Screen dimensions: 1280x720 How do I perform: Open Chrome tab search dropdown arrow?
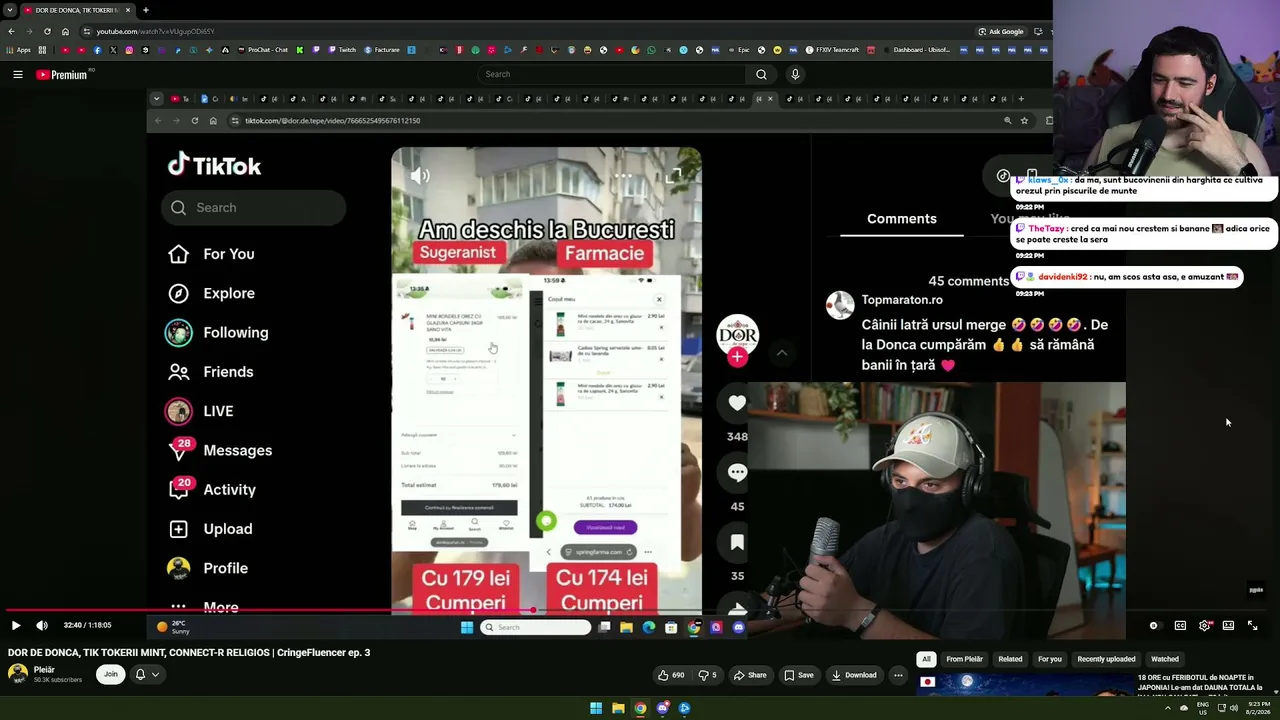coord(10,10)
